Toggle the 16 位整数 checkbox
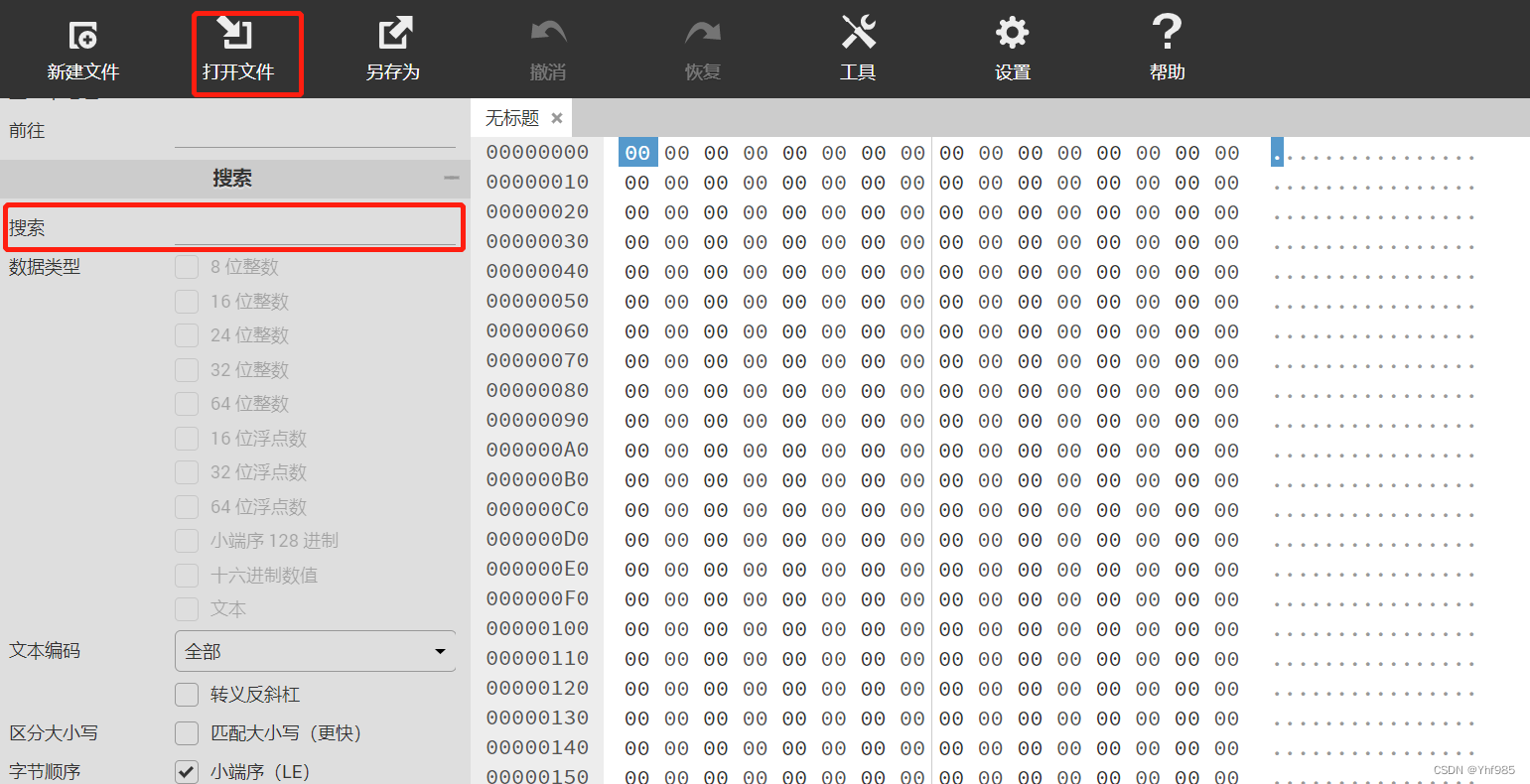Screen dimensions: 1530x784 (187, 302)
